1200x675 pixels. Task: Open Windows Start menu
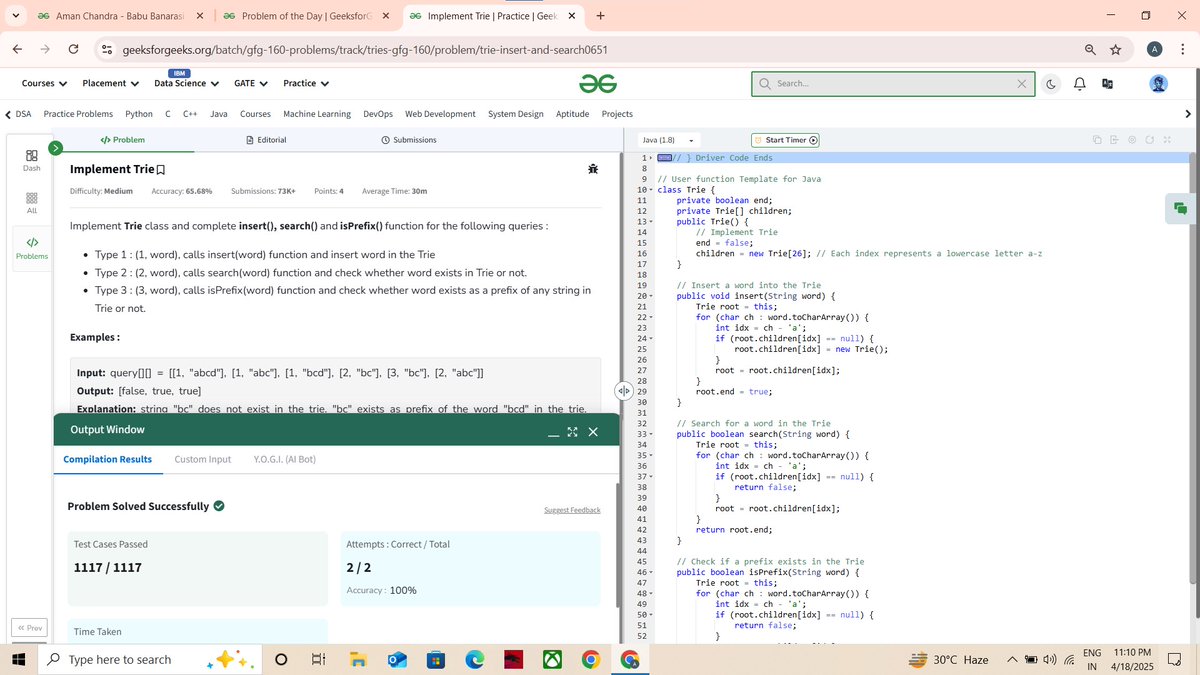coord(18,659)
